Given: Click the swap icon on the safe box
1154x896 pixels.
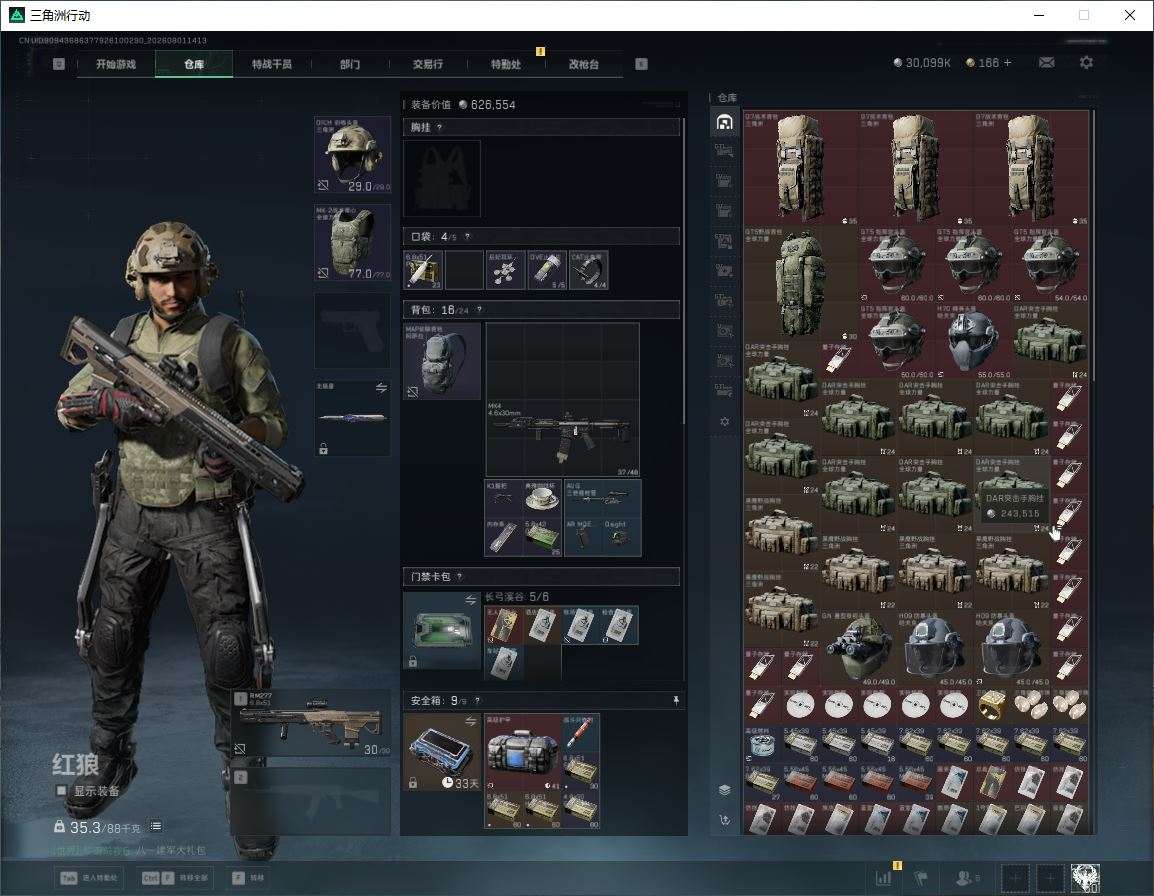Looking at the screenshot, I should coord(471,722).
